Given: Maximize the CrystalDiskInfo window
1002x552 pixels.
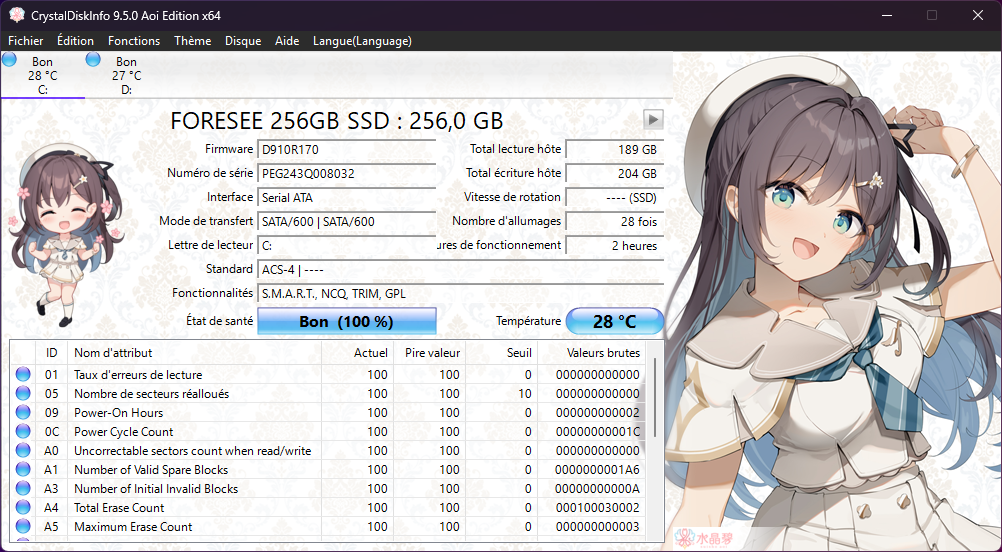Looking at the screenshot, I should click(x=932, y=15).
